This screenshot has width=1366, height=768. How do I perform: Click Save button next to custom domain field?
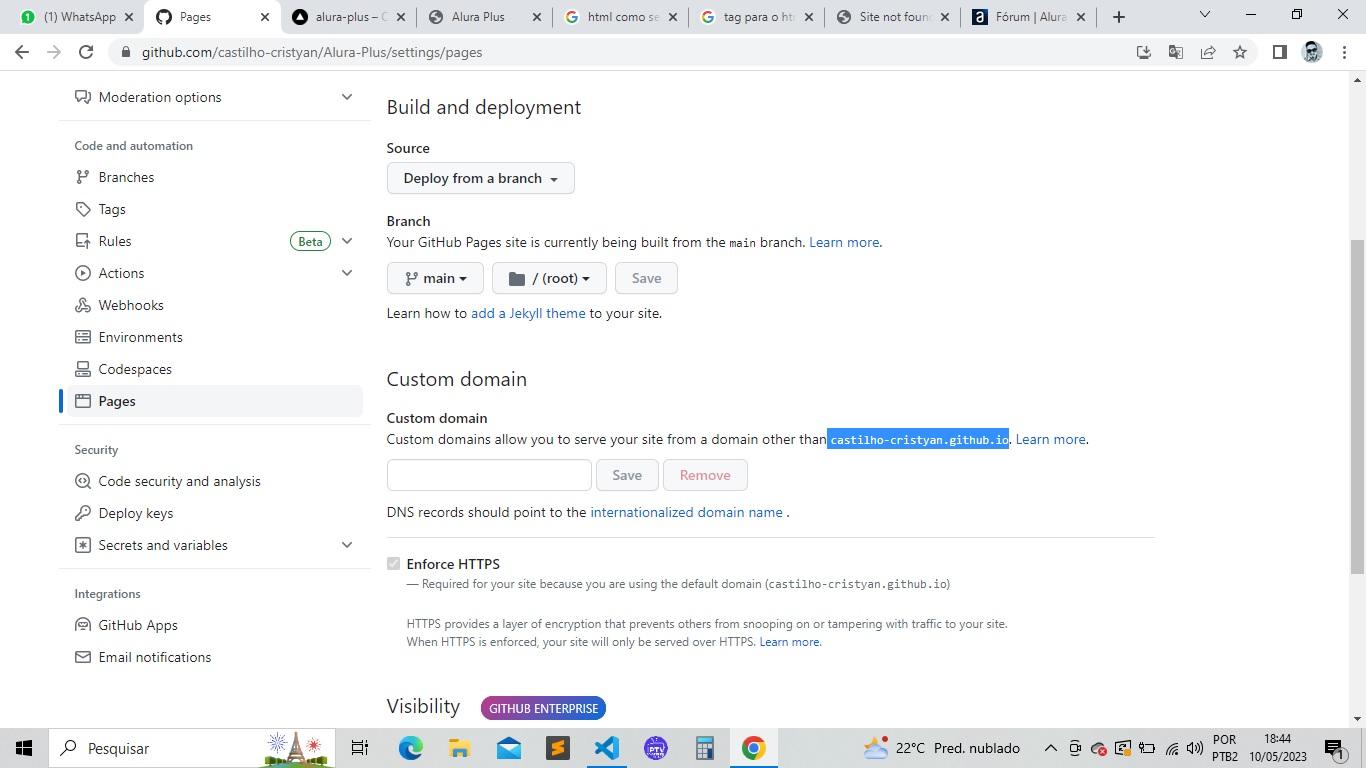(627, 475)
